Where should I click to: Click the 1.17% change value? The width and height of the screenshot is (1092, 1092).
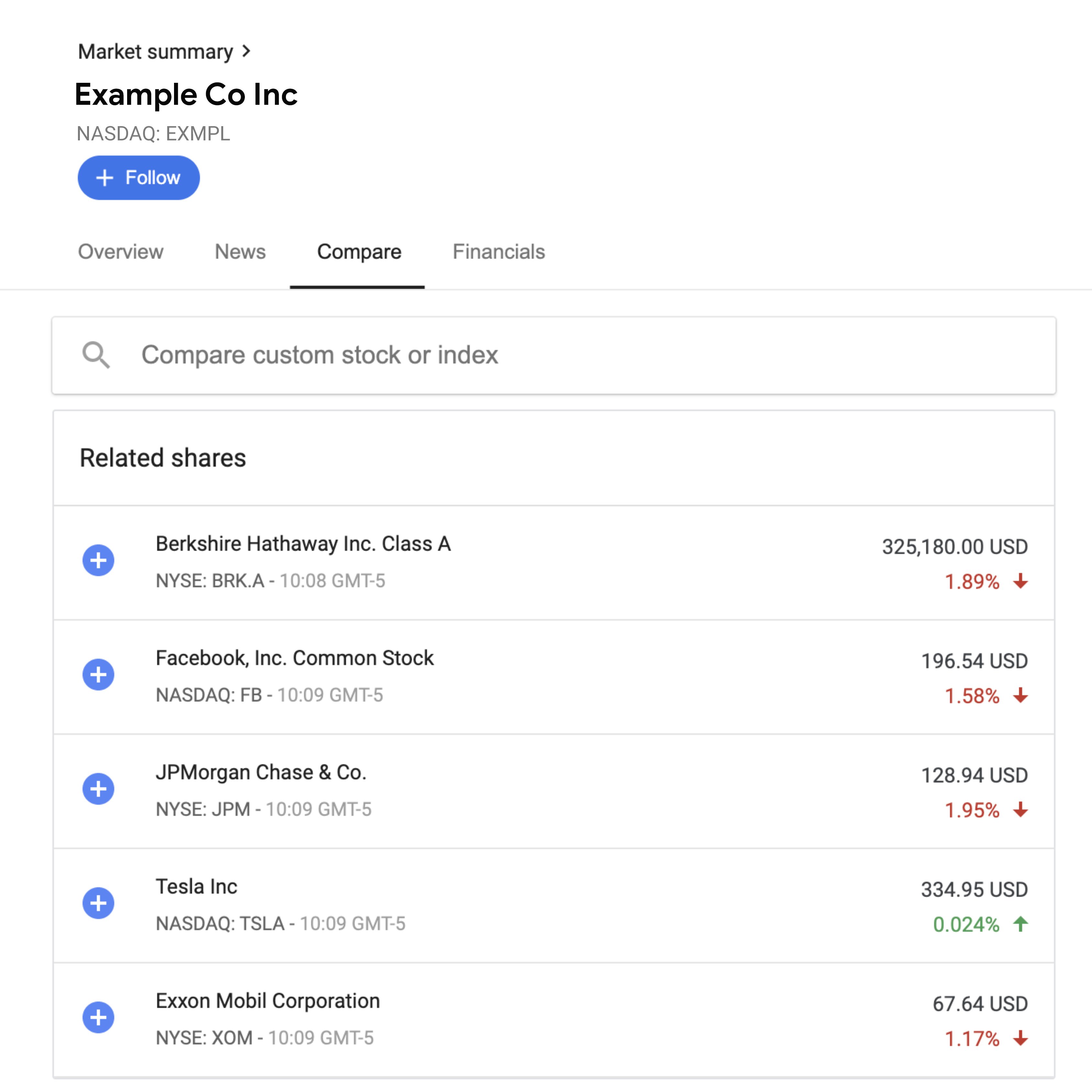(x=972, y=1038)
